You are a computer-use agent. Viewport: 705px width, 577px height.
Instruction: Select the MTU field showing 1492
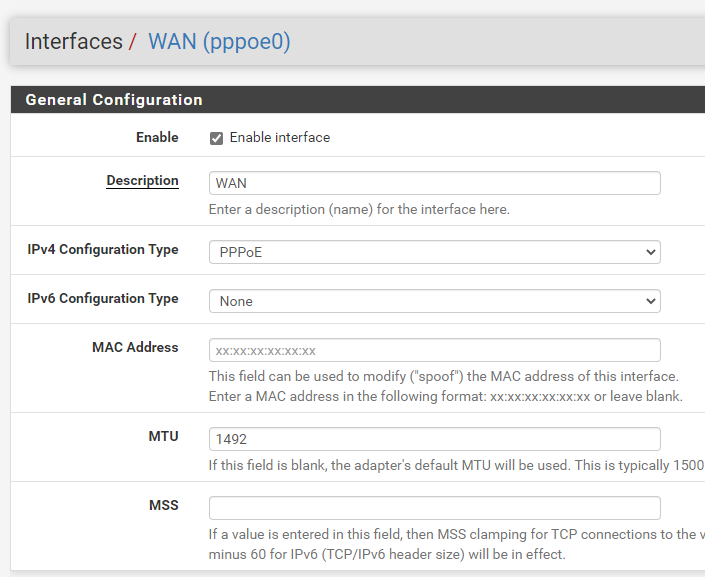434,439
